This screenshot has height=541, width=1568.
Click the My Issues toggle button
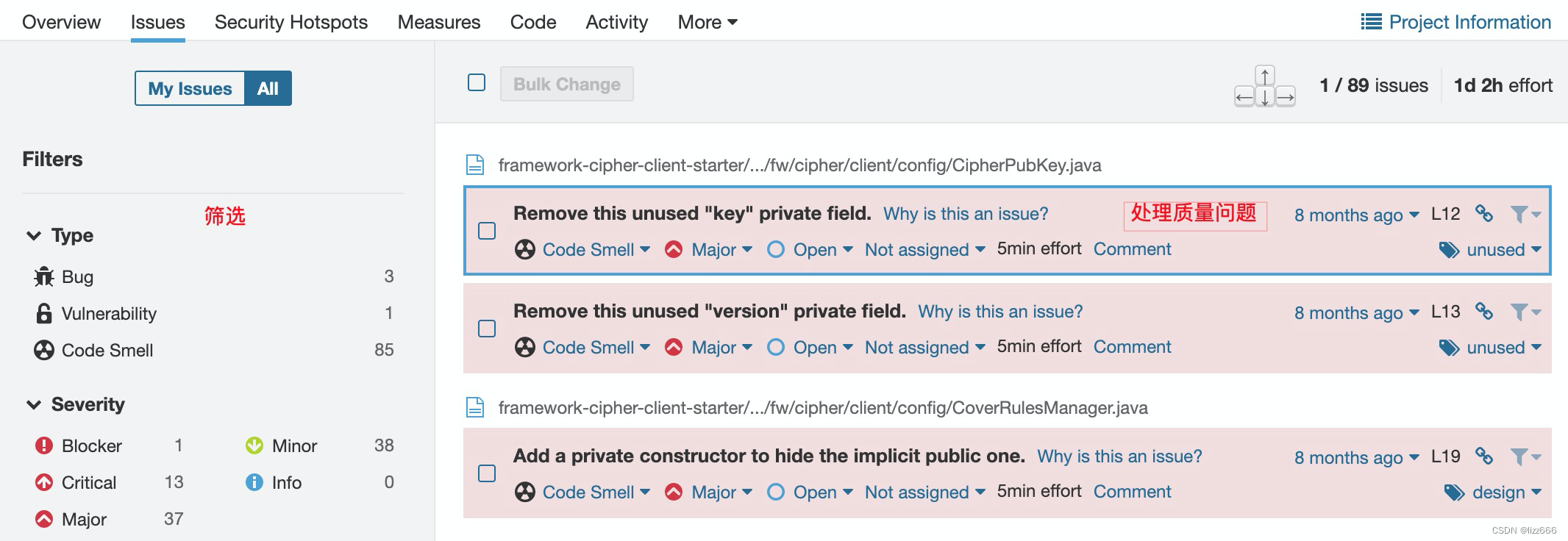click(190, 88)
